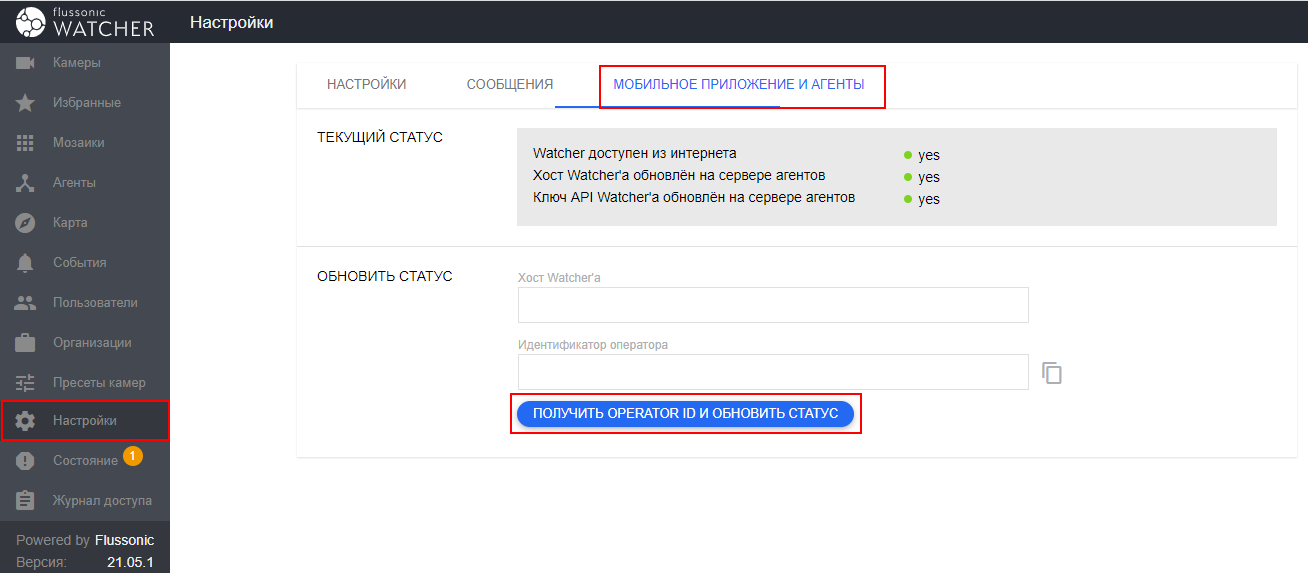Screen dimensions: 1308x573
Task: Select the Agents network icon
Action: point(26,183)
